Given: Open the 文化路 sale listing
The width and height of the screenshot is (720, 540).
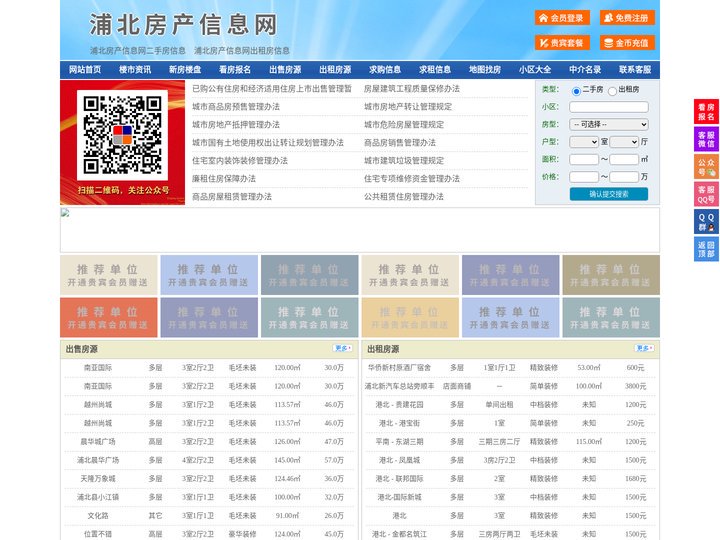Looking at the screenshot, I should tap(98, 516).
